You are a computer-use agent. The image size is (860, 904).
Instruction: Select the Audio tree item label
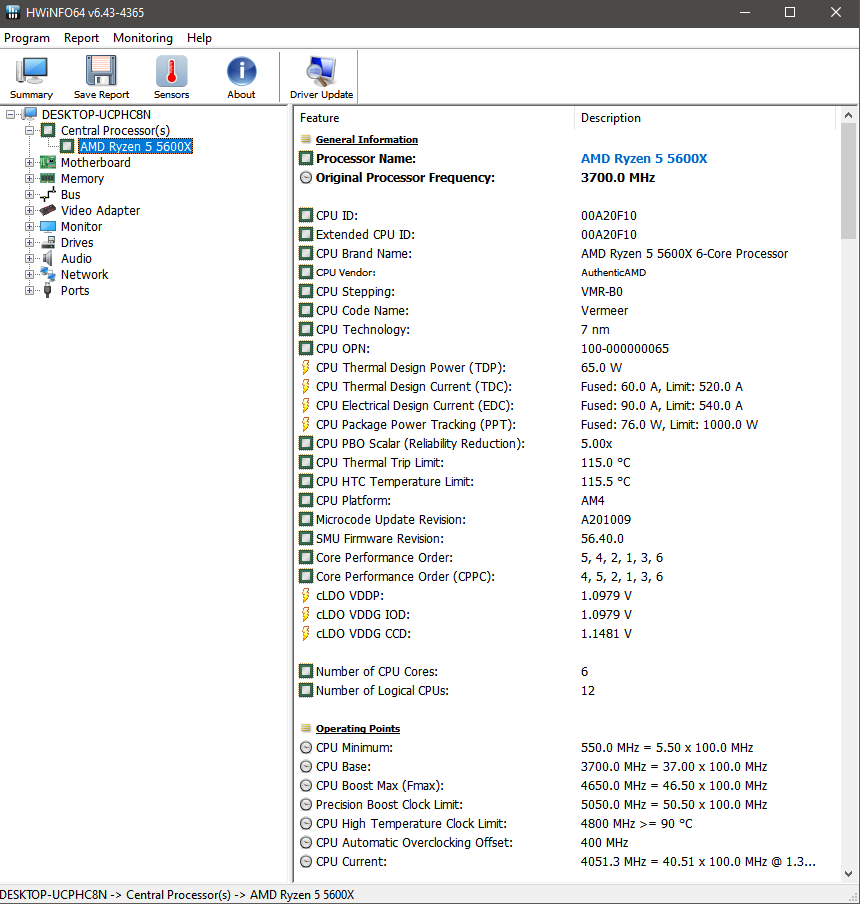[77, 258]
